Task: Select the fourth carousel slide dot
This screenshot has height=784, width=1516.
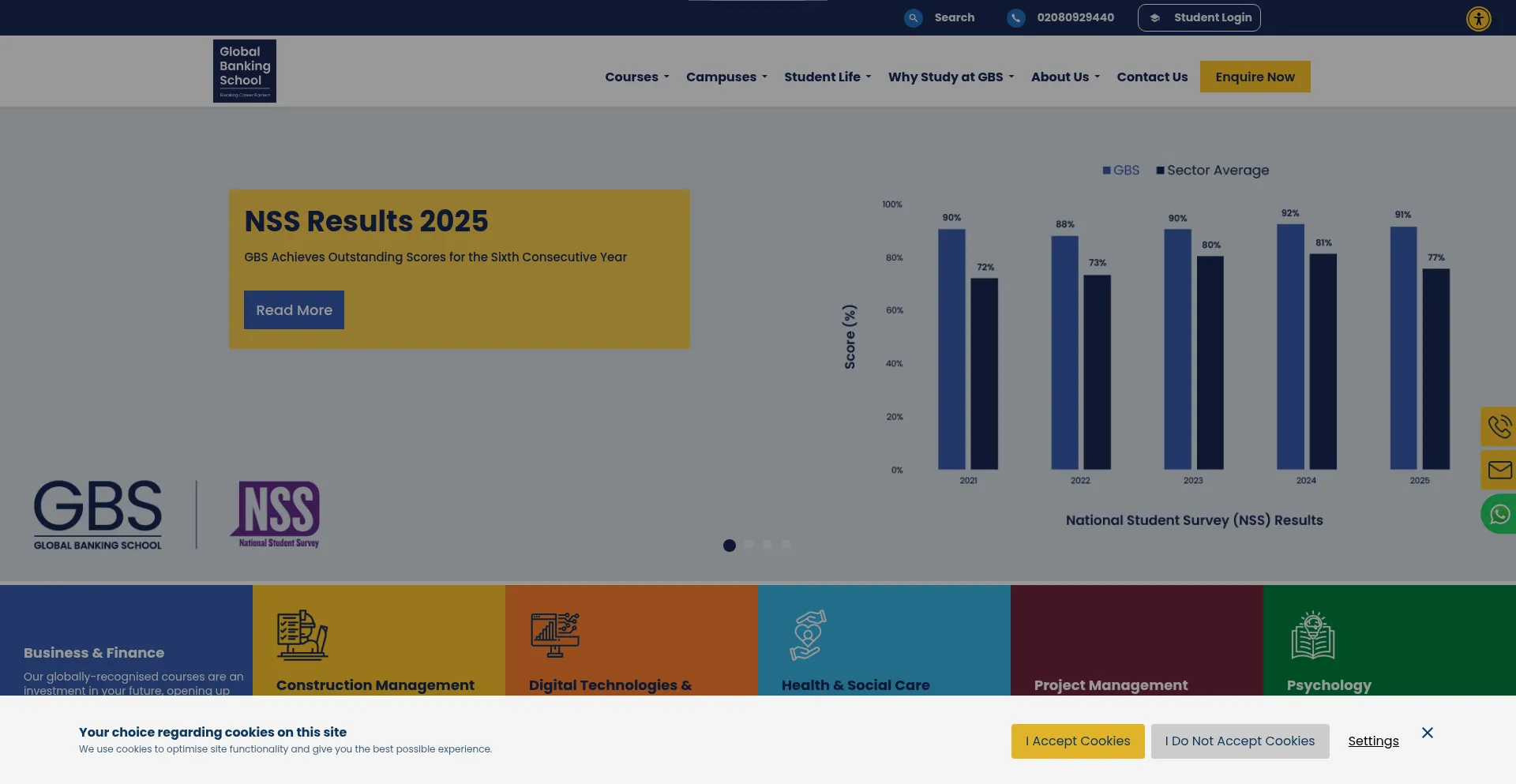Action: click(786, 544)
